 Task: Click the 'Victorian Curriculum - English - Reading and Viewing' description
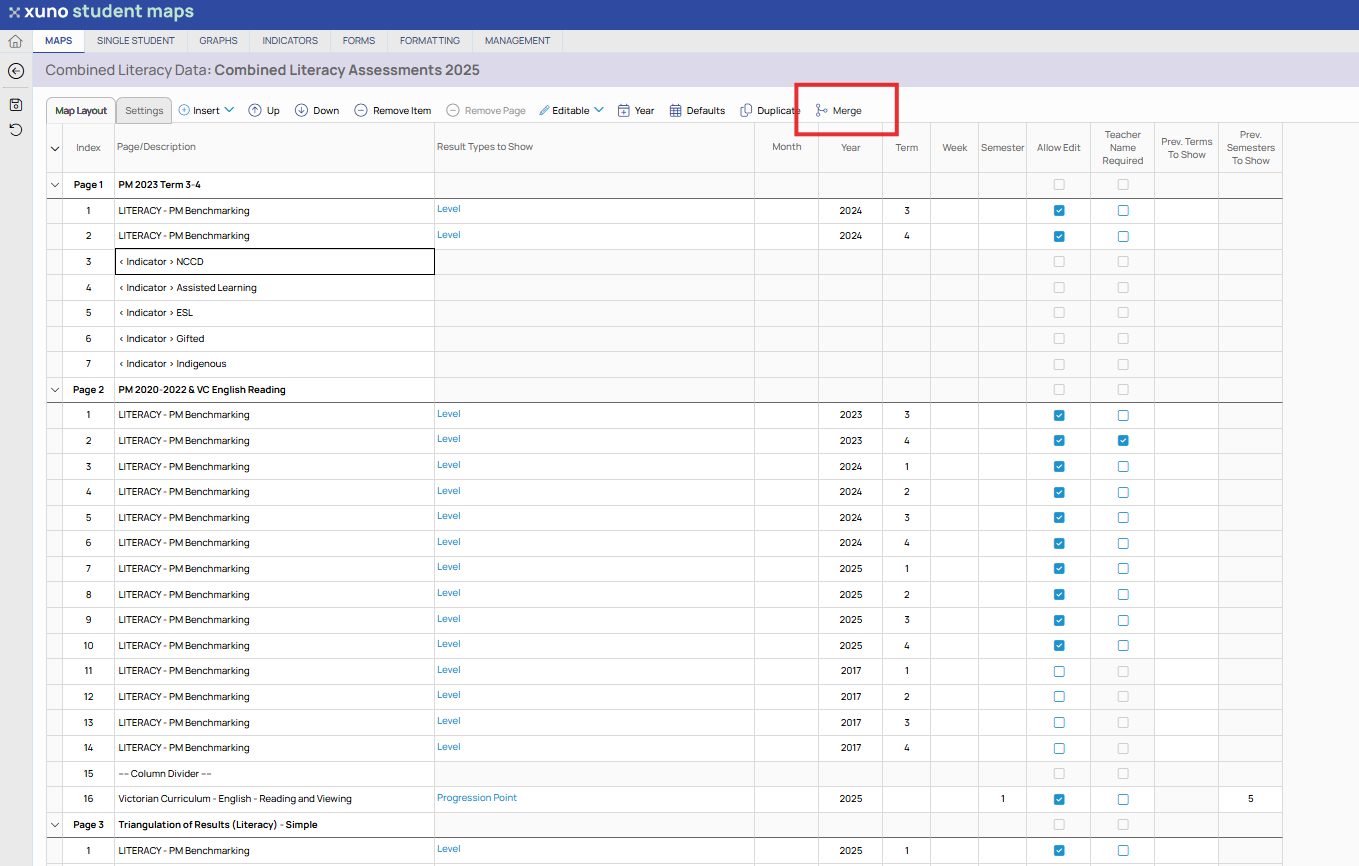click(235, 799)
